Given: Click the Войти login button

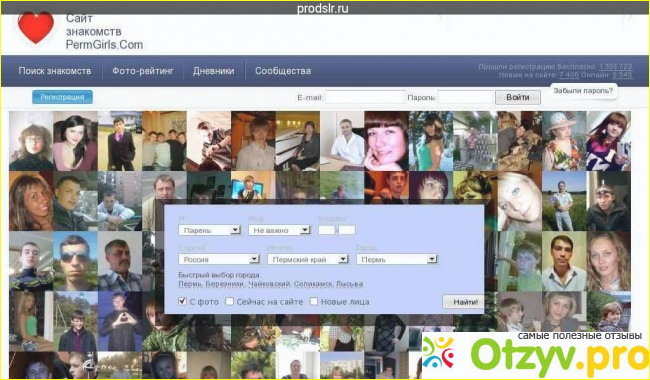Looking at the screenshot, I should coord(518,97).
